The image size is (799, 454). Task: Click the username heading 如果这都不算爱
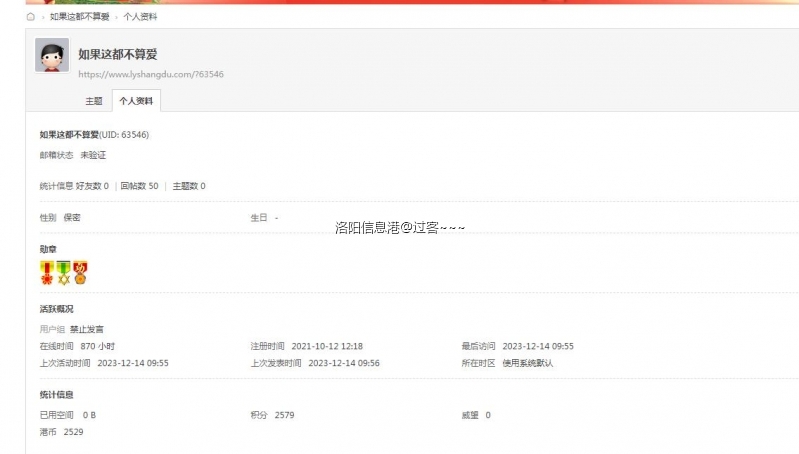click(x=118, y=54)
